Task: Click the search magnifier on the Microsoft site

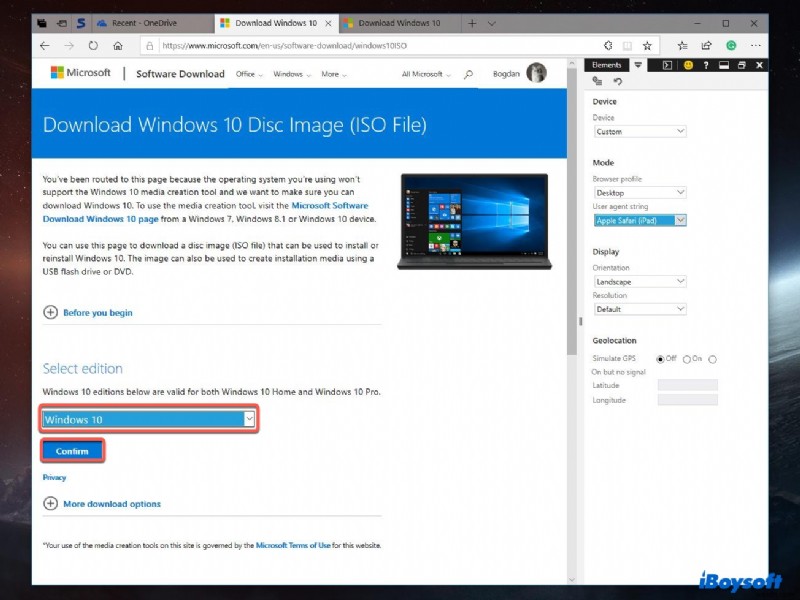Action: [469, 72]
